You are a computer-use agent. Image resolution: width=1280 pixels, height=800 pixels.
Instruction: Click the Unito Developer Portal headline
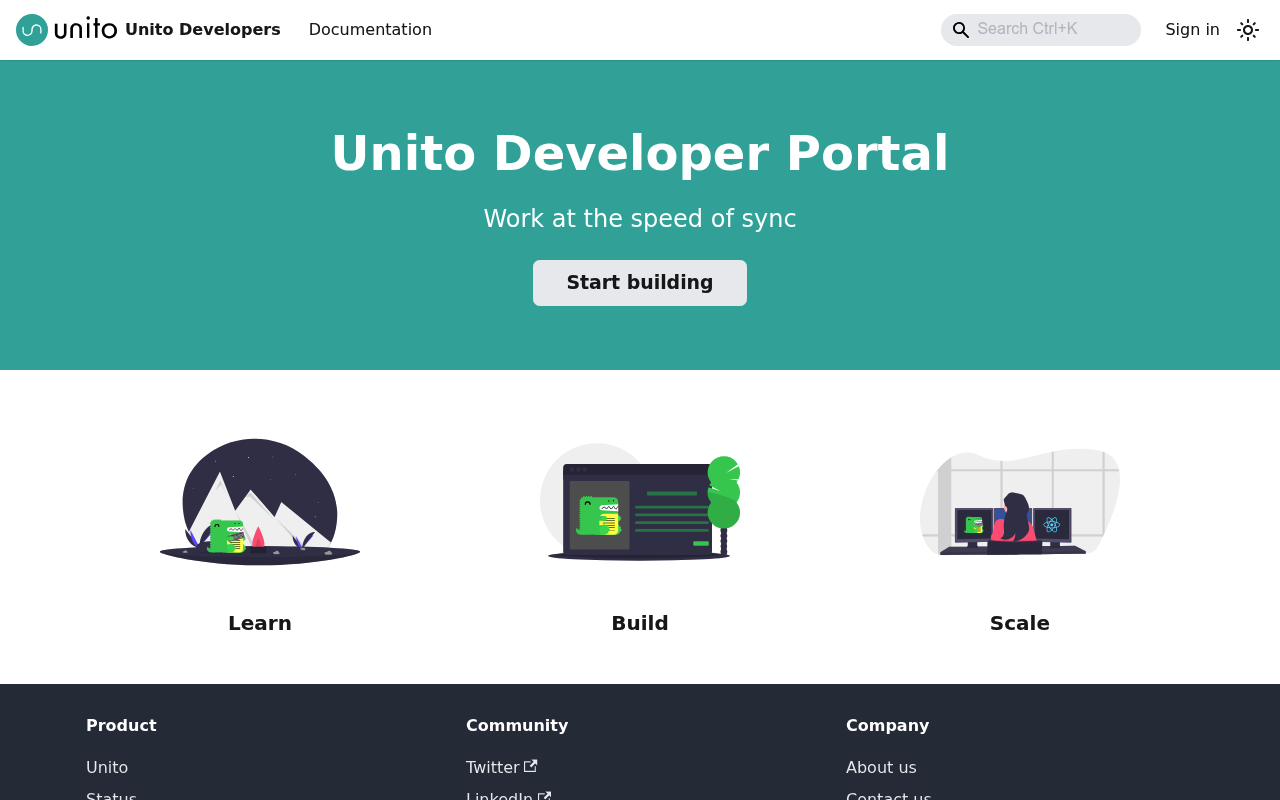point(640,153)
